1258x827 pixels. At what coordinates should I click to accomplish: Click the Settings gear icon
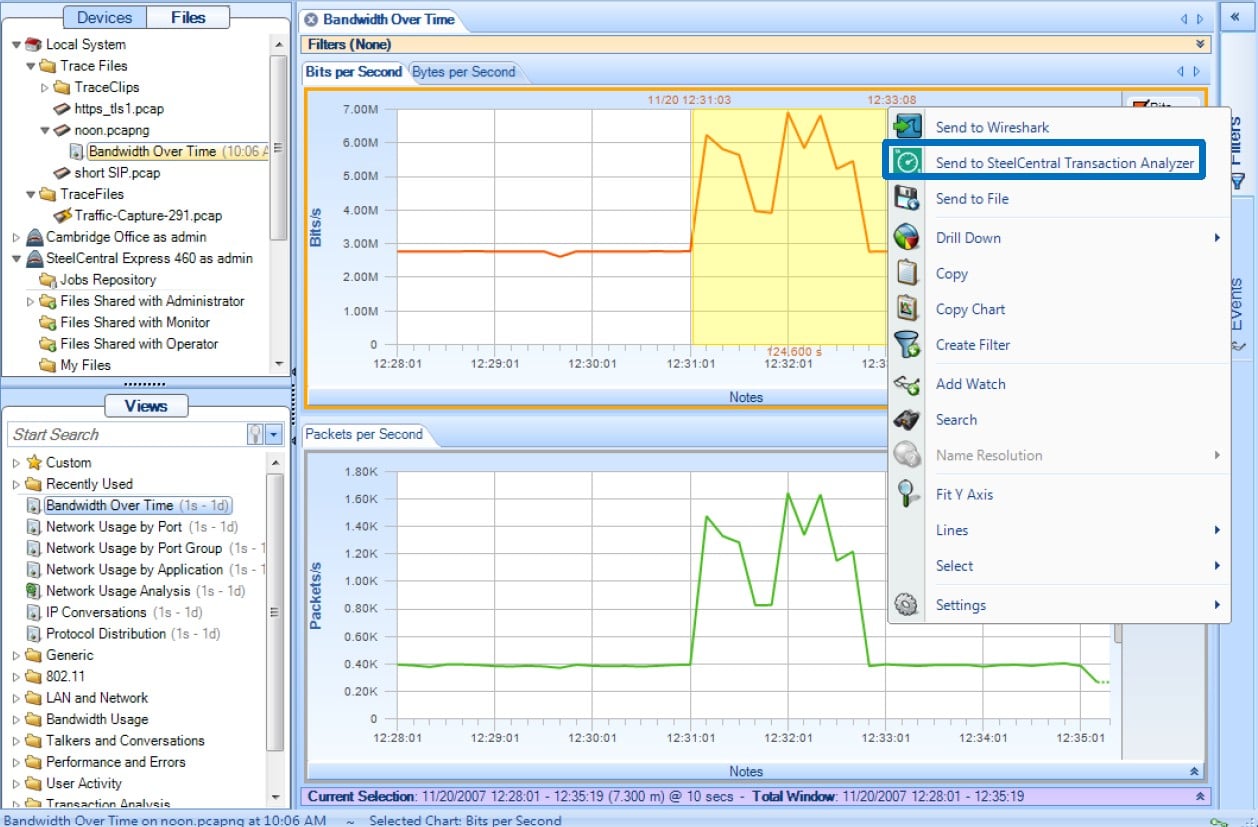point(907,605)
